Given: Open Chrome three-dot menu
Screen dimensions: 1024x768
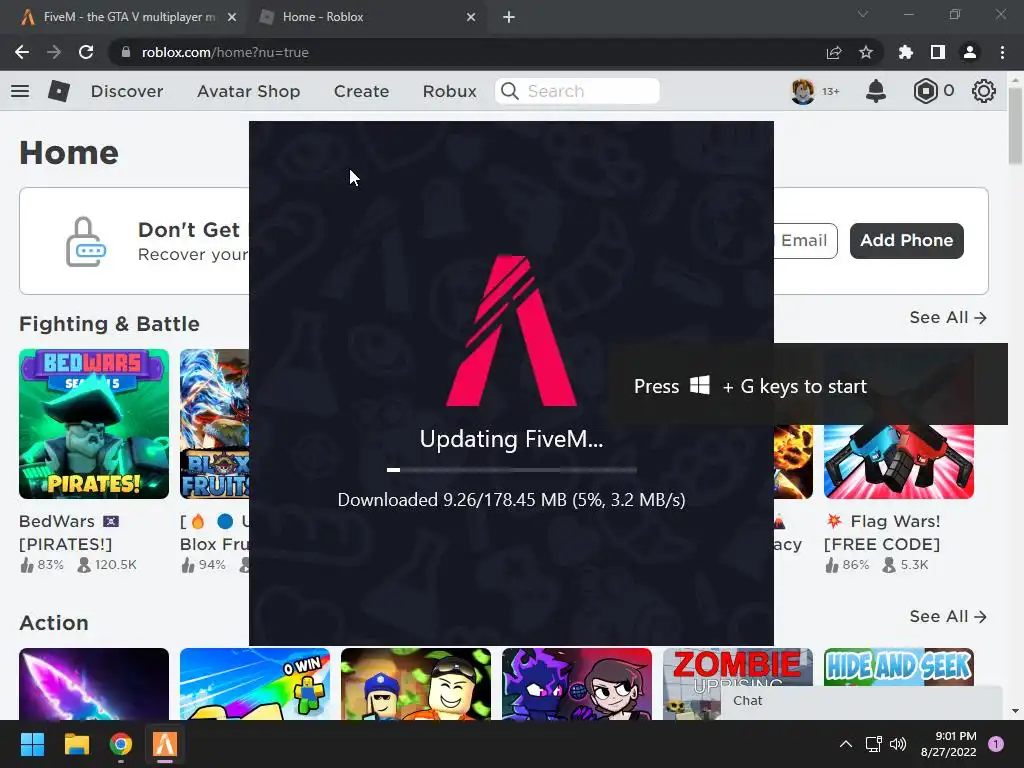Looking at the screenshot, I should coord(1002,52).
